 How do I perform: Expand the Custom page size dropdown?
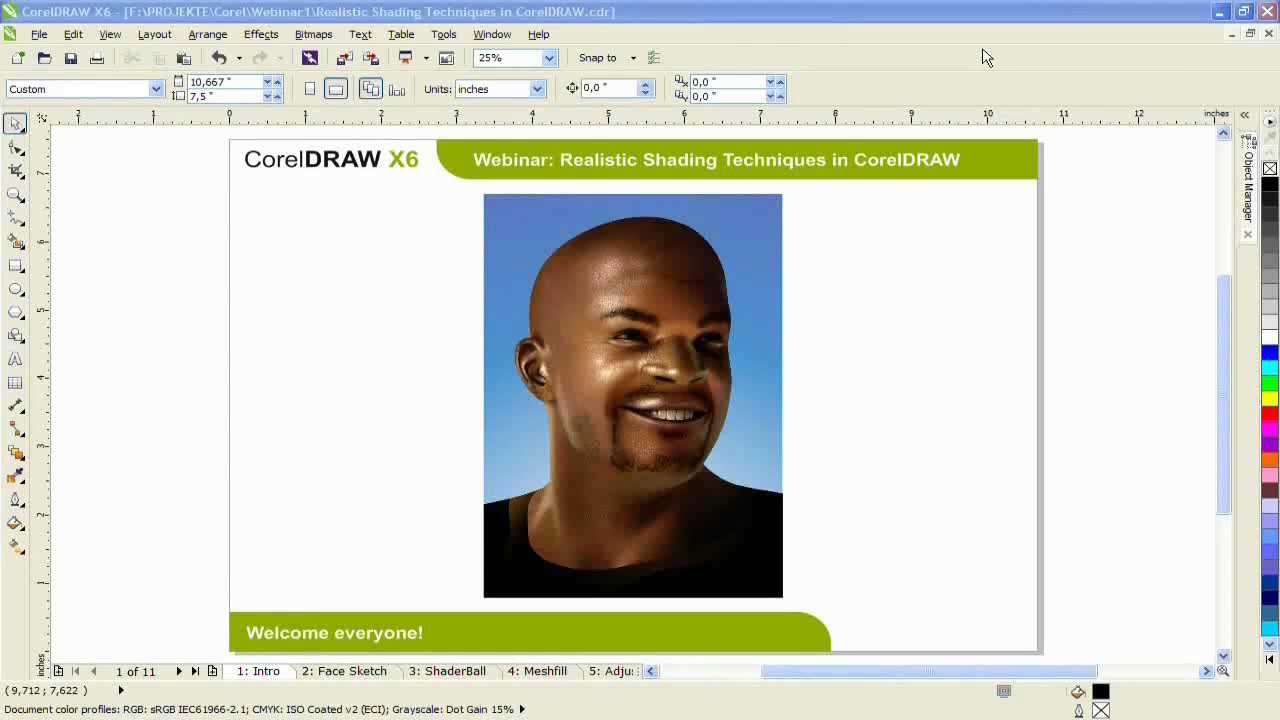pos(156,89)
